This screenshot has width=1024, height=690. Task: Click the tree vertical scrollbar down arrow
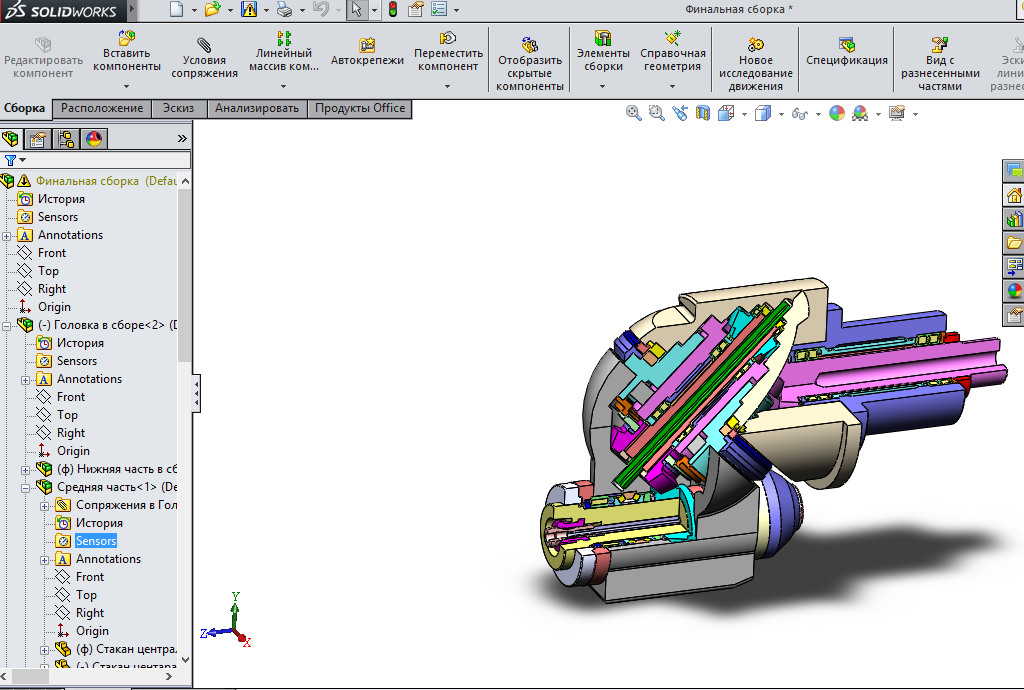(x=185, y=659)
